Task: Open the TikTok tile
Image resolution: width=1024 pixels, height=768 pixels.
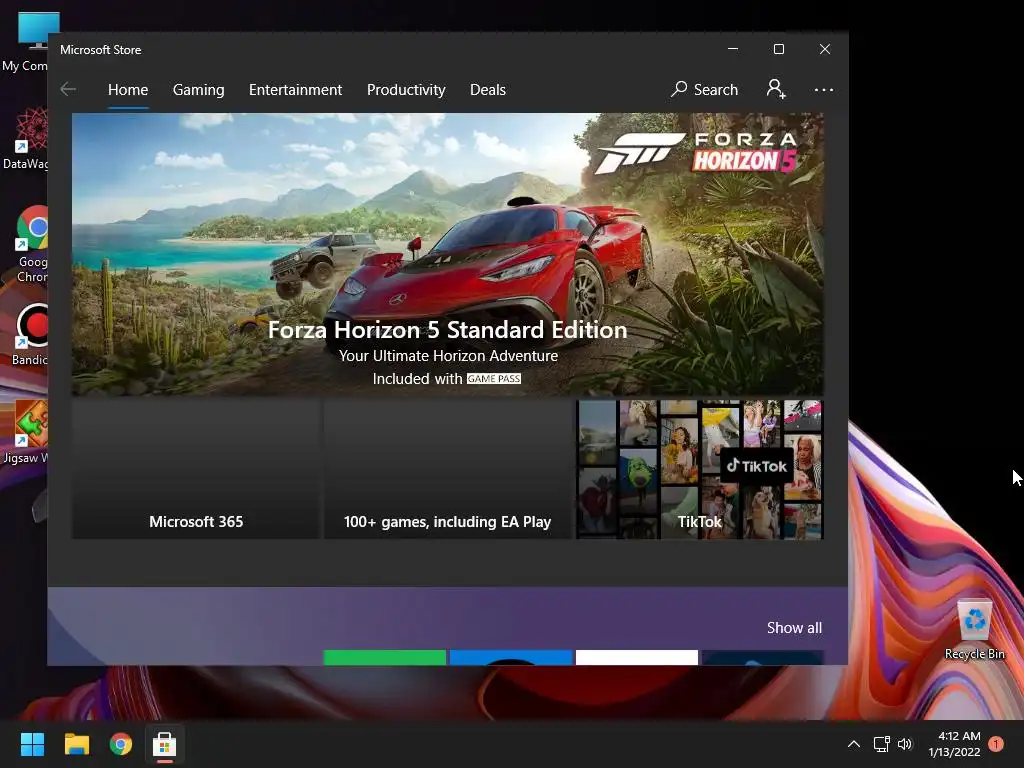Action: pyautogui.click(x=699, y=470)
